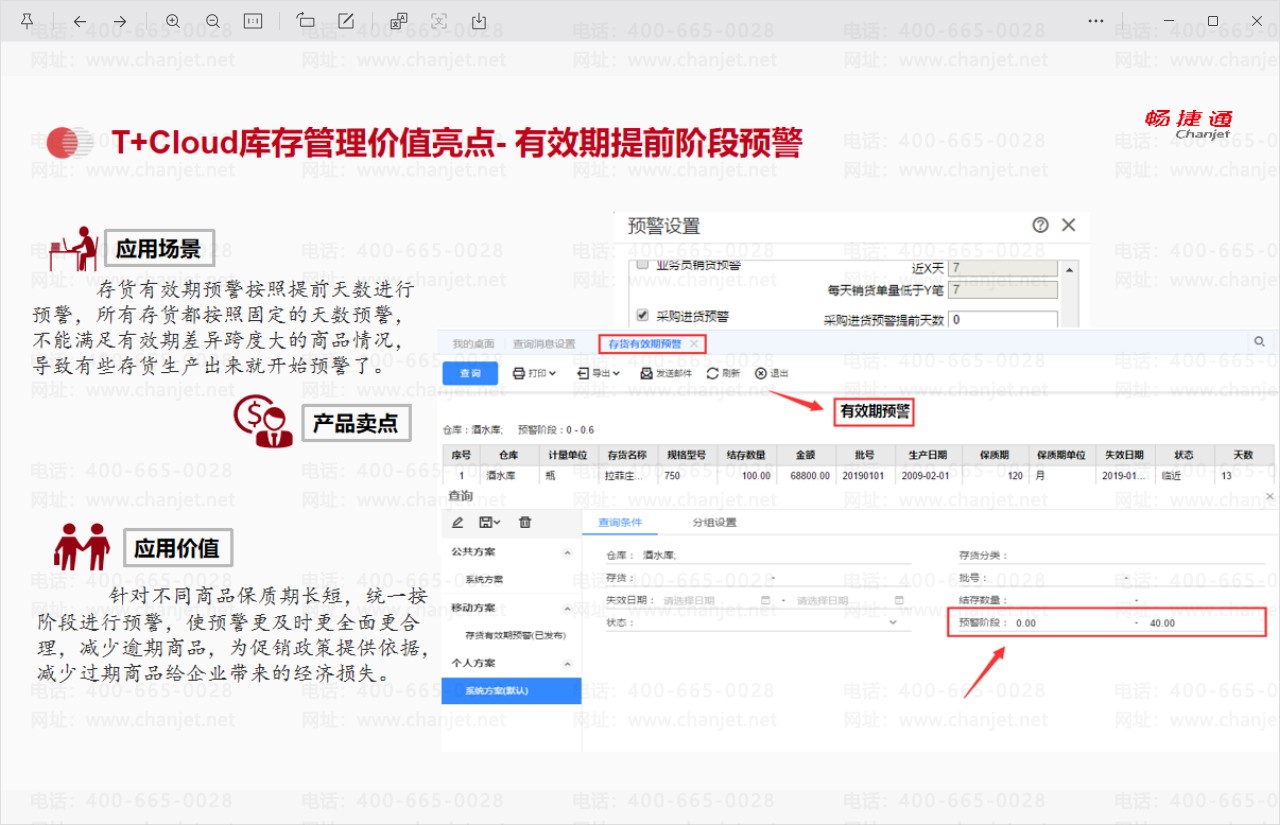The height and width of the screenshot is (825, 1280).
Task: Go to the next image
Action: tap(120, 21)
